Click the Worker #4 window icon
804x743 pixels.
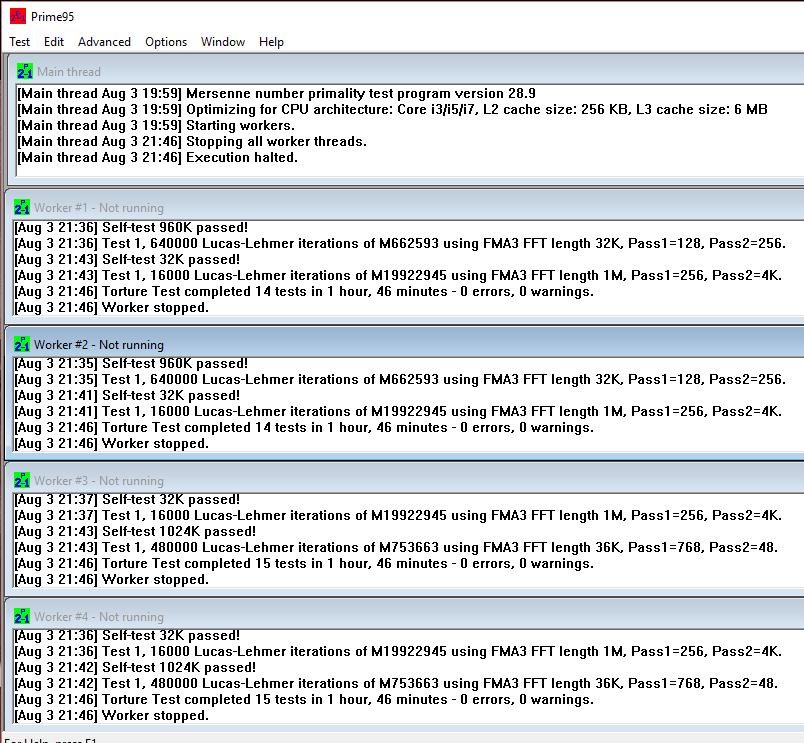pyautogui.click(x=22, y=616)
